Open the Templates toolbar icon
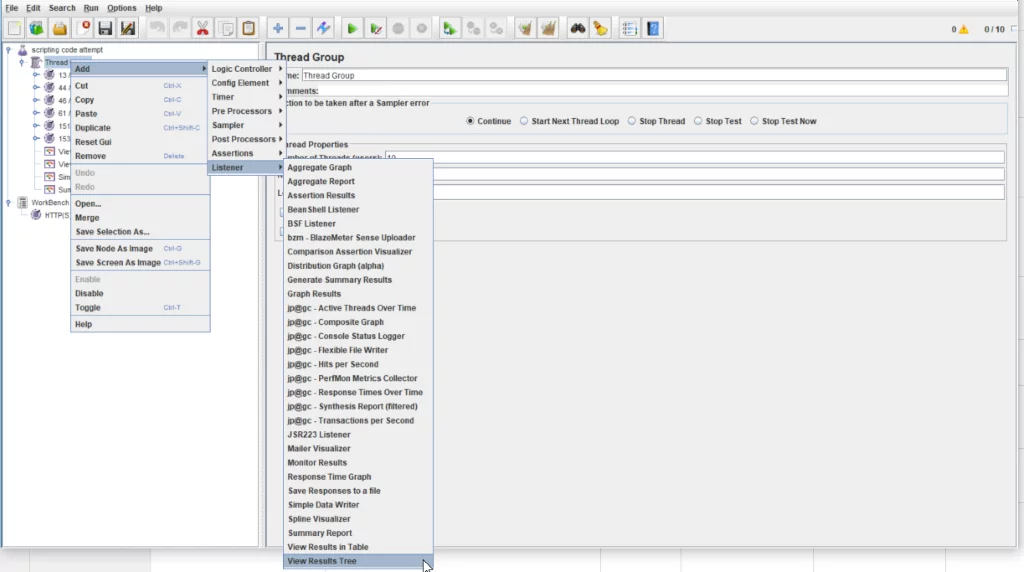 click(x=37, y=29)
